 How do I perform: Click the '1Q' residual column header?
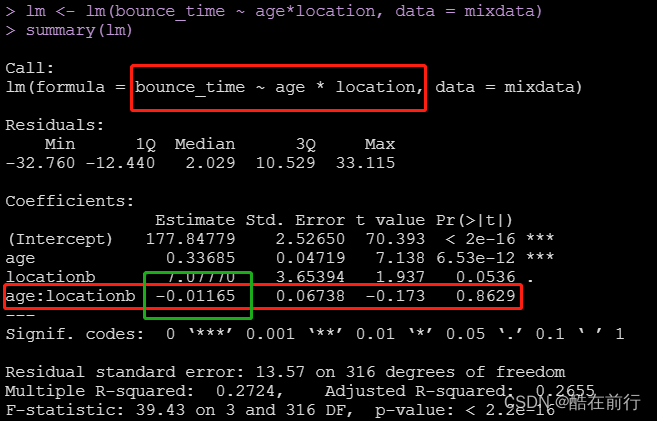pyautogui.click(x=145, y=145)
